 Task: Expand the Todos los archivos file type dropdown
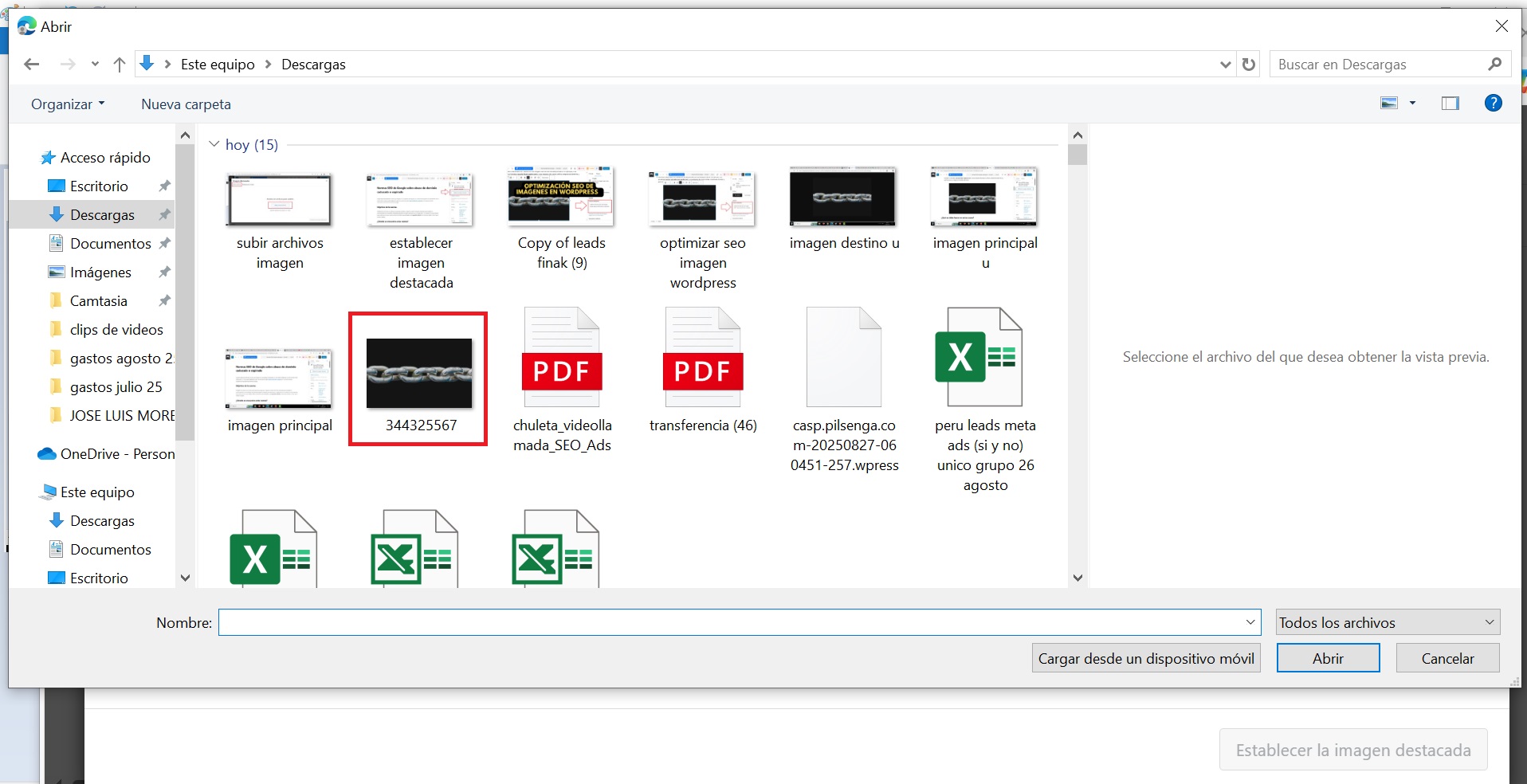pyautogui.click(x=1388, y=622)
